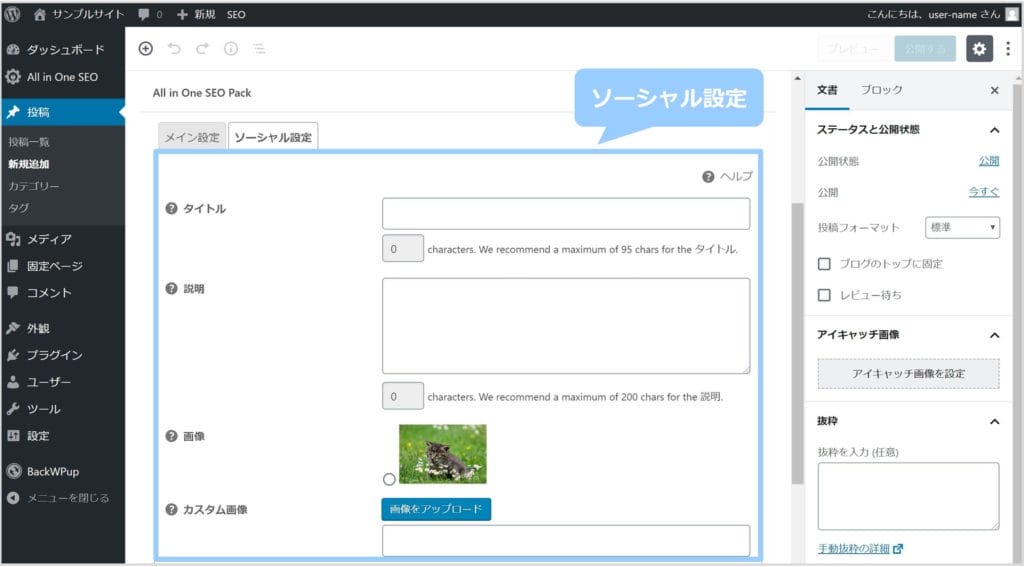Click the WordPress logo icon
1024x567 pixels.
point(13,14)
